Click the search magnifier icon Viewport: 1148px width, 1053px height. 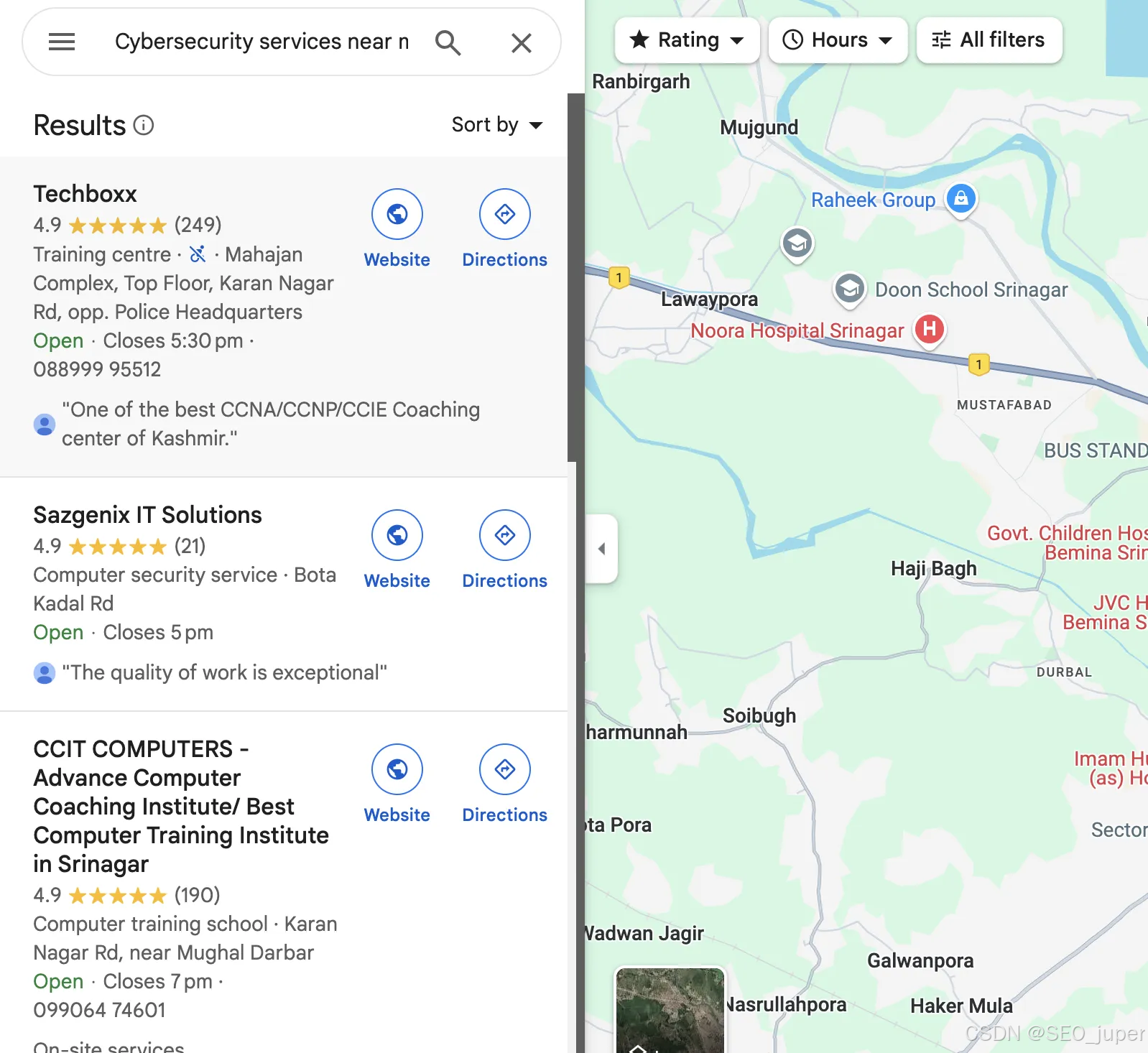[448, 42]
